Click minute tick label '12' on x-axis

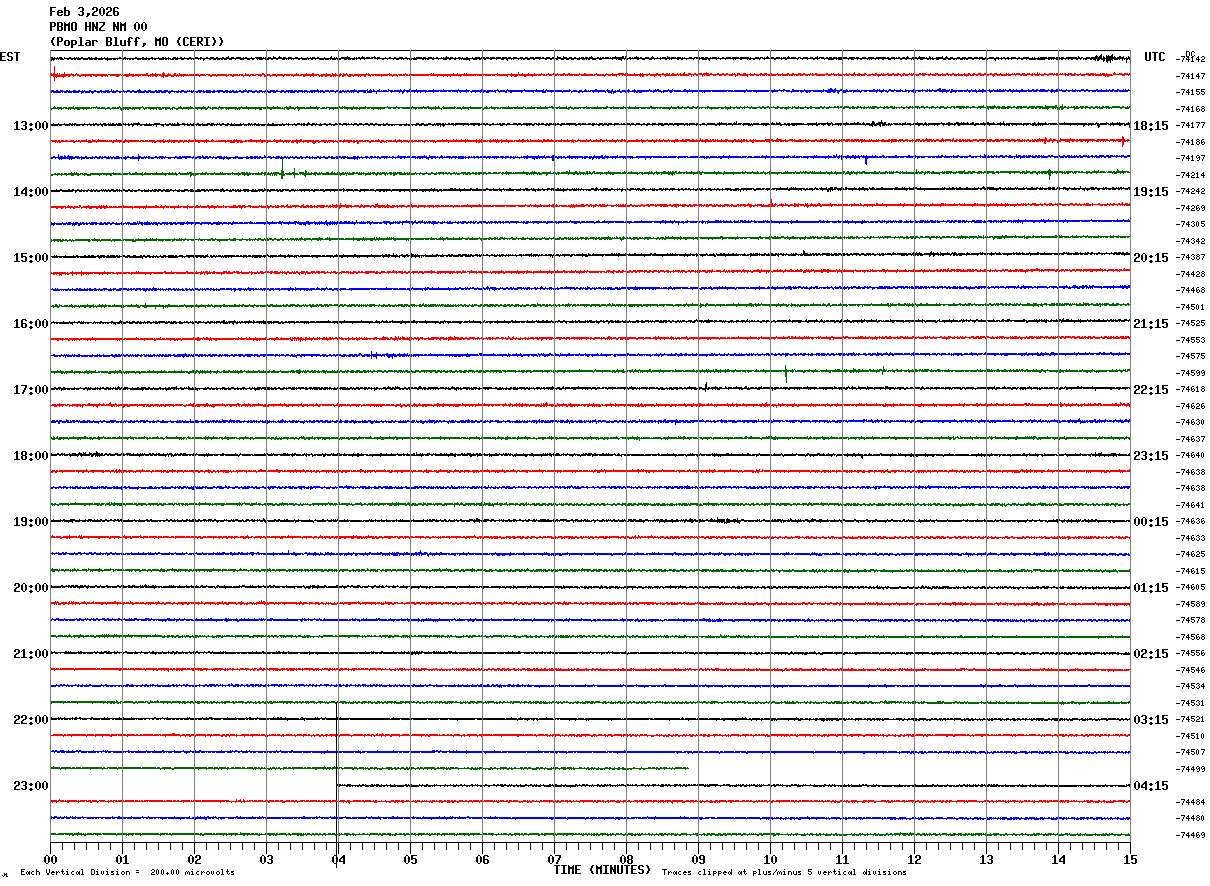(914, 859)
